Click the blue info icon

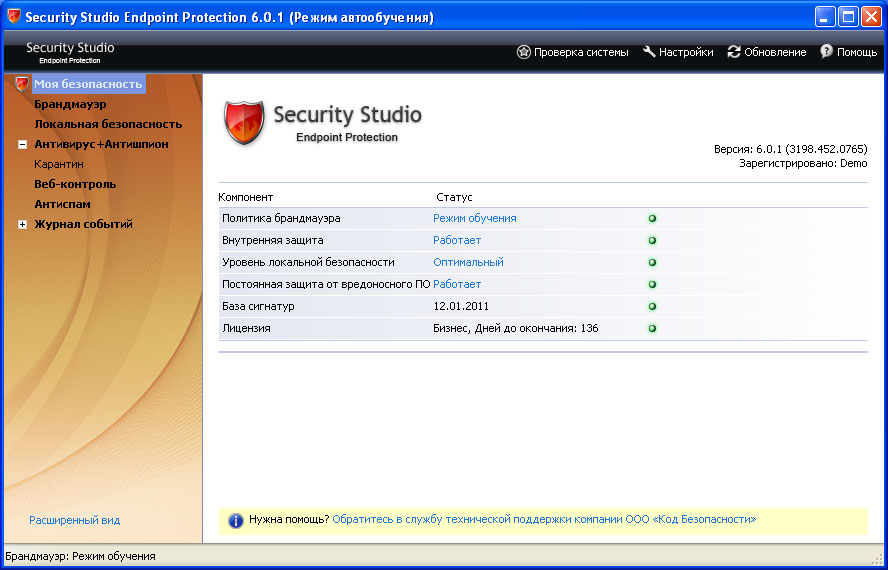pos(235,520)
